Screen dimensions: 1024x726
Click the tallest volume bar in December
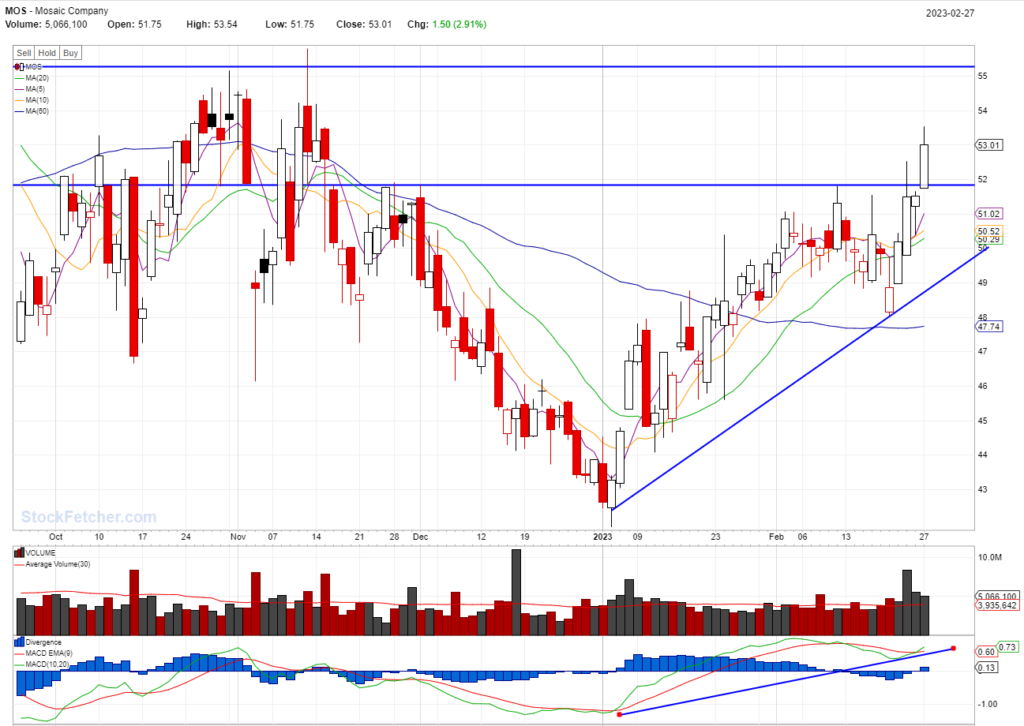click(516, 592)
